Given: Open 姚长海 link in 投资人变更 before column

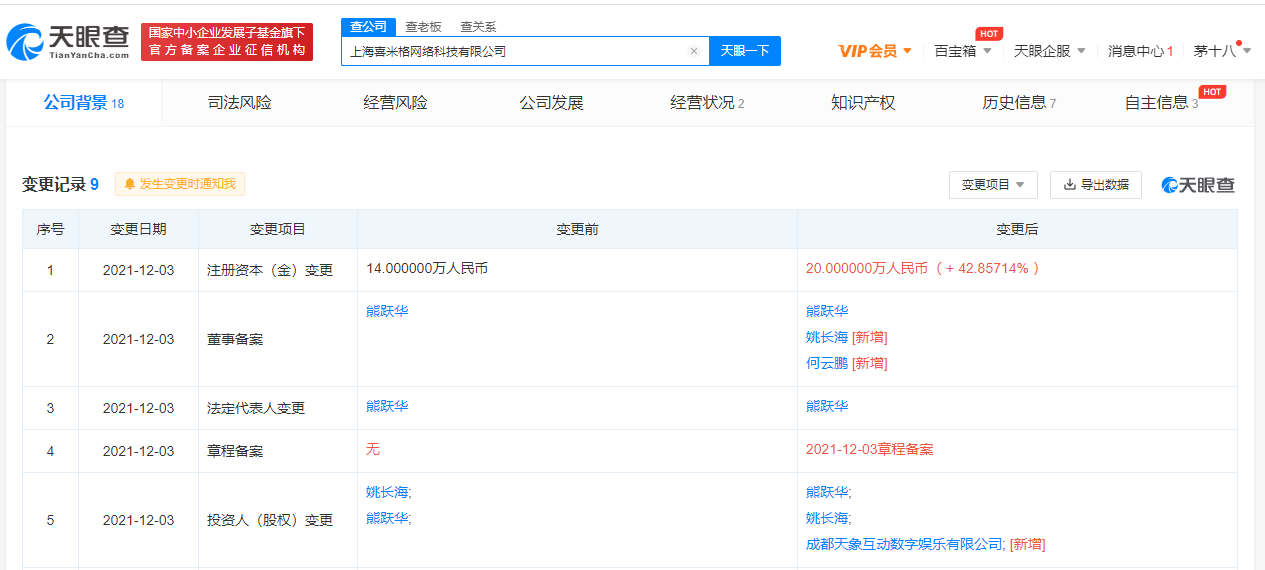Looking at the screenshot, I should pos(387,492).
